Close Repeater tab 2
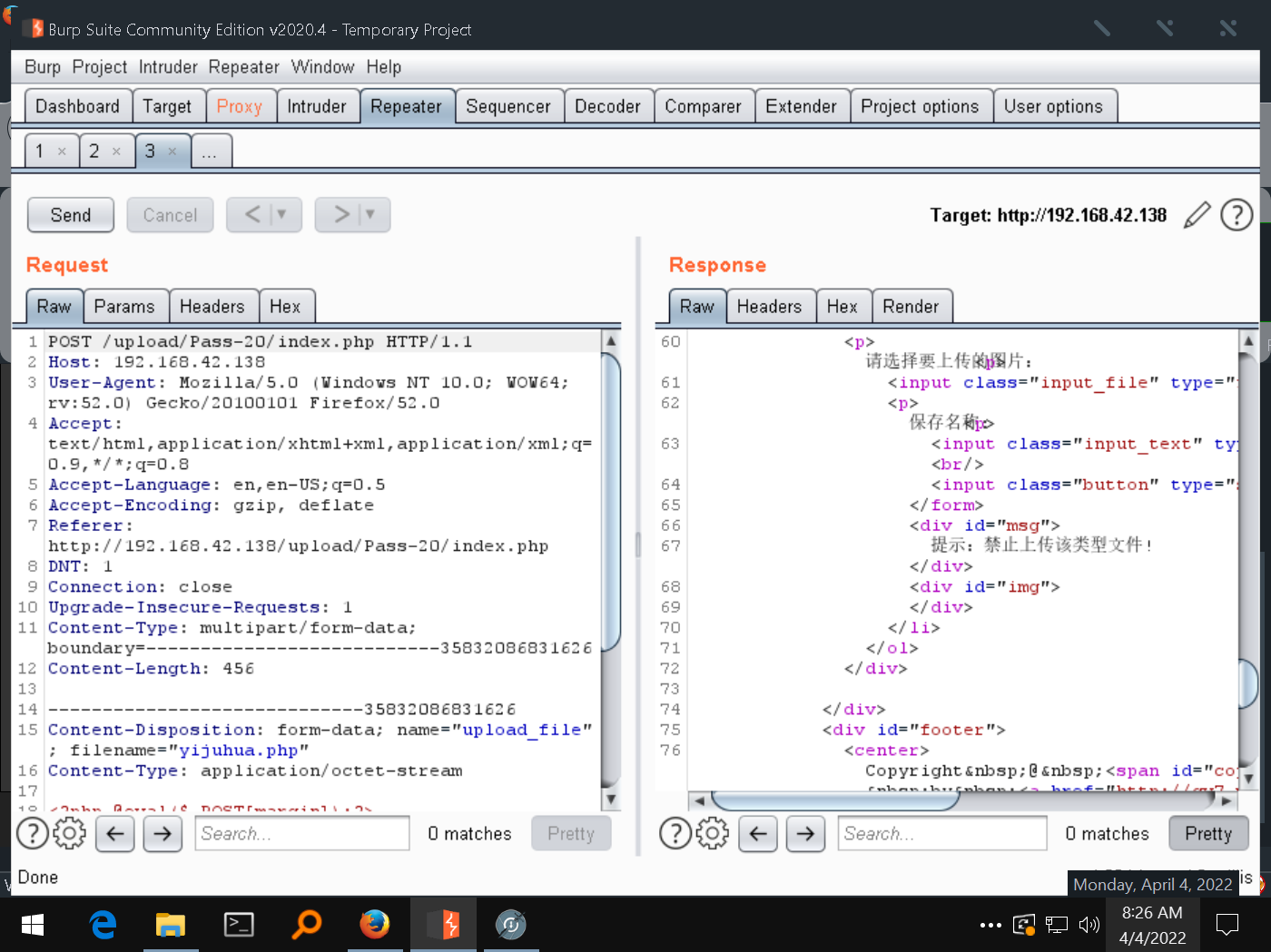The height and width of the screenshot is (952, 1271). [116, 152]
